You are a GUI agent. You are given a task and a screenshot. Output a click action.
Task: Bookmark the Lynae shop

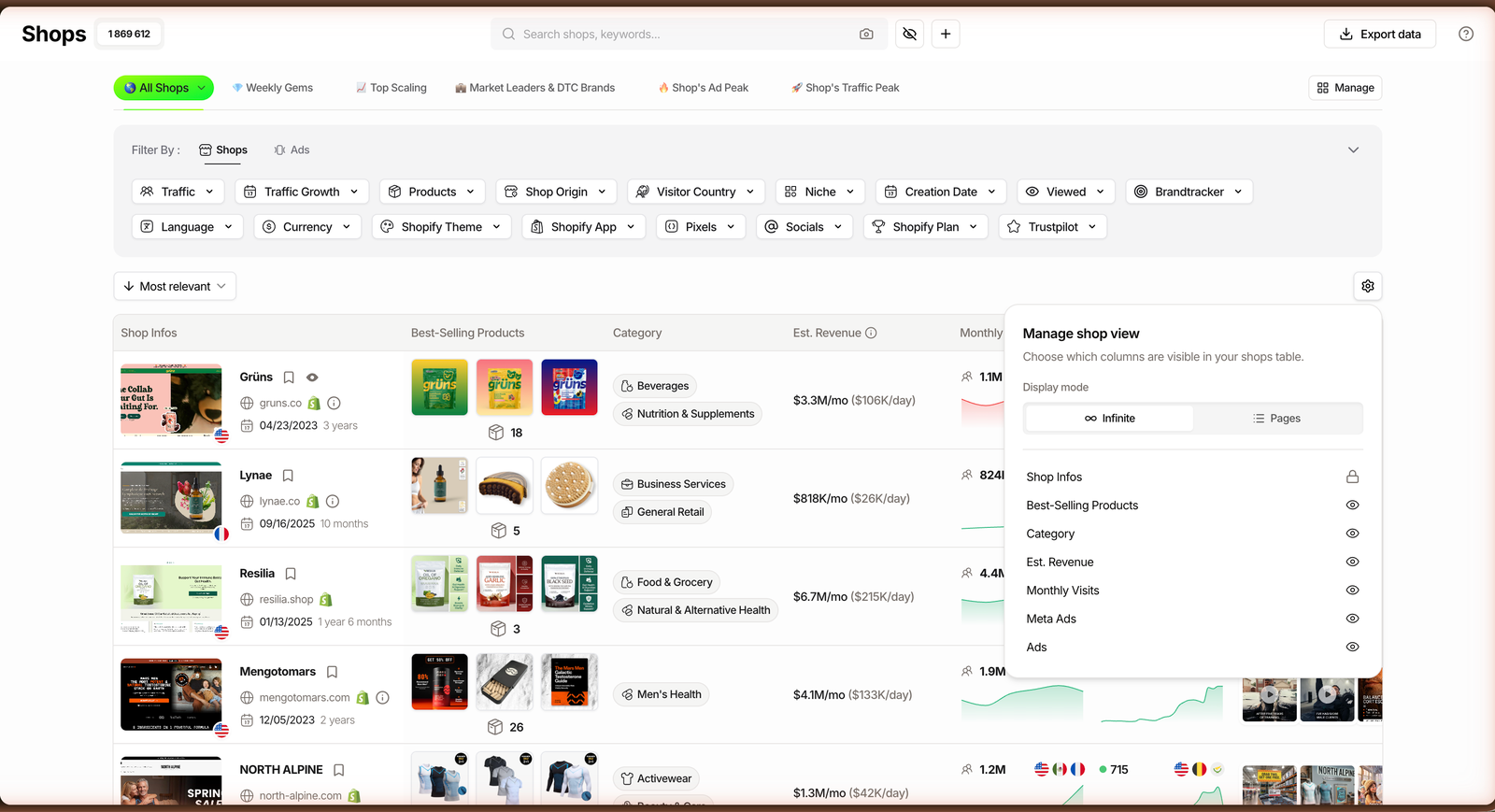pos(288,476)
